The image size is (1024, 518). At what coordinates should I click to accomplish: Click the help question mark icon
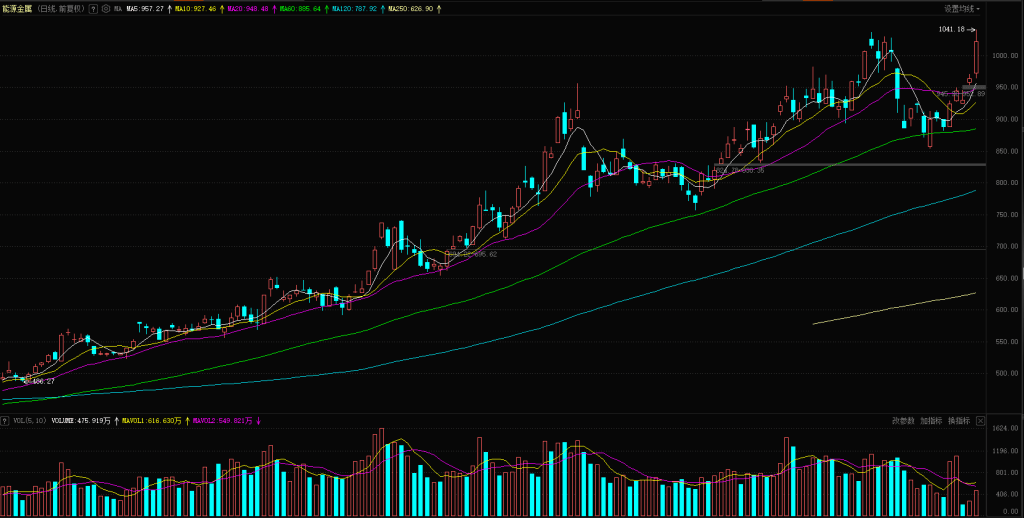(x=93, y=8)
